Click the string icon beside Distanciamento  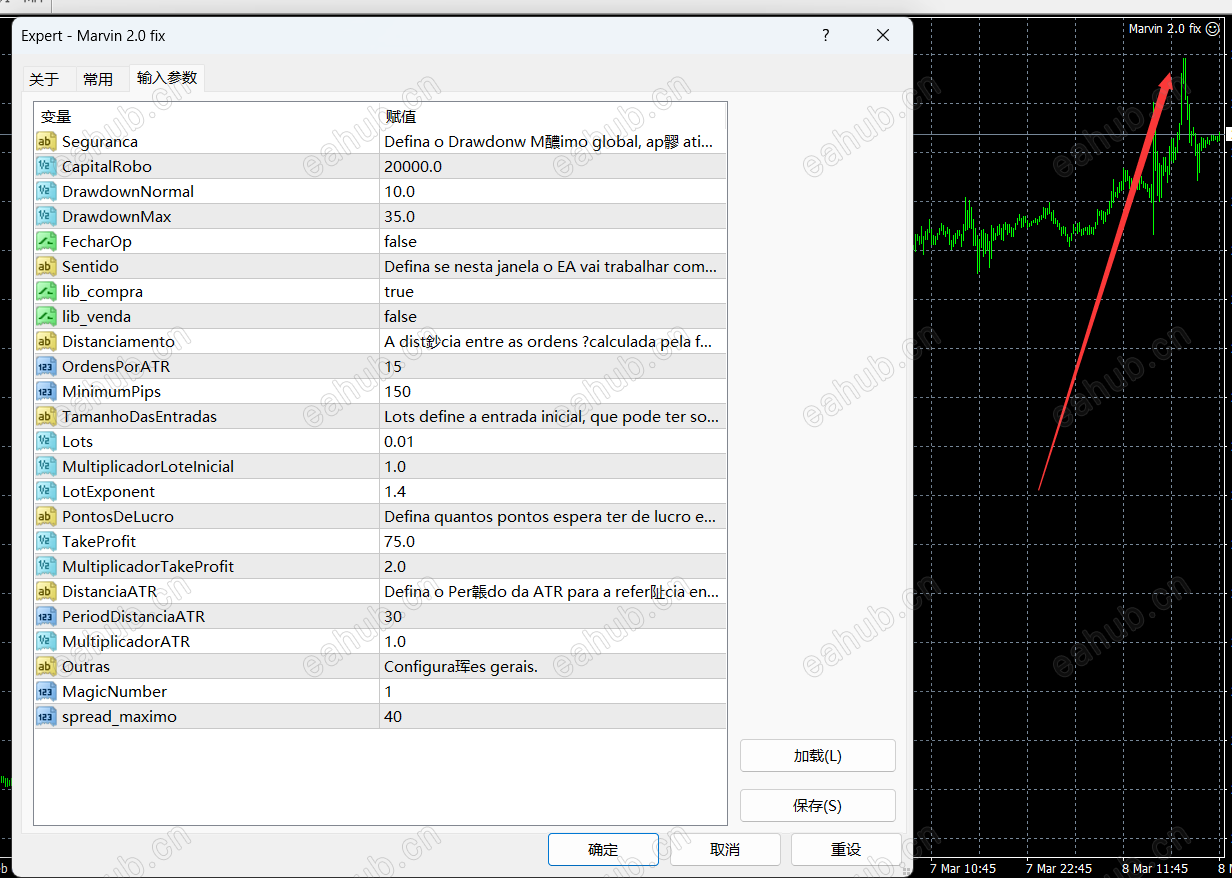[46, 342]
